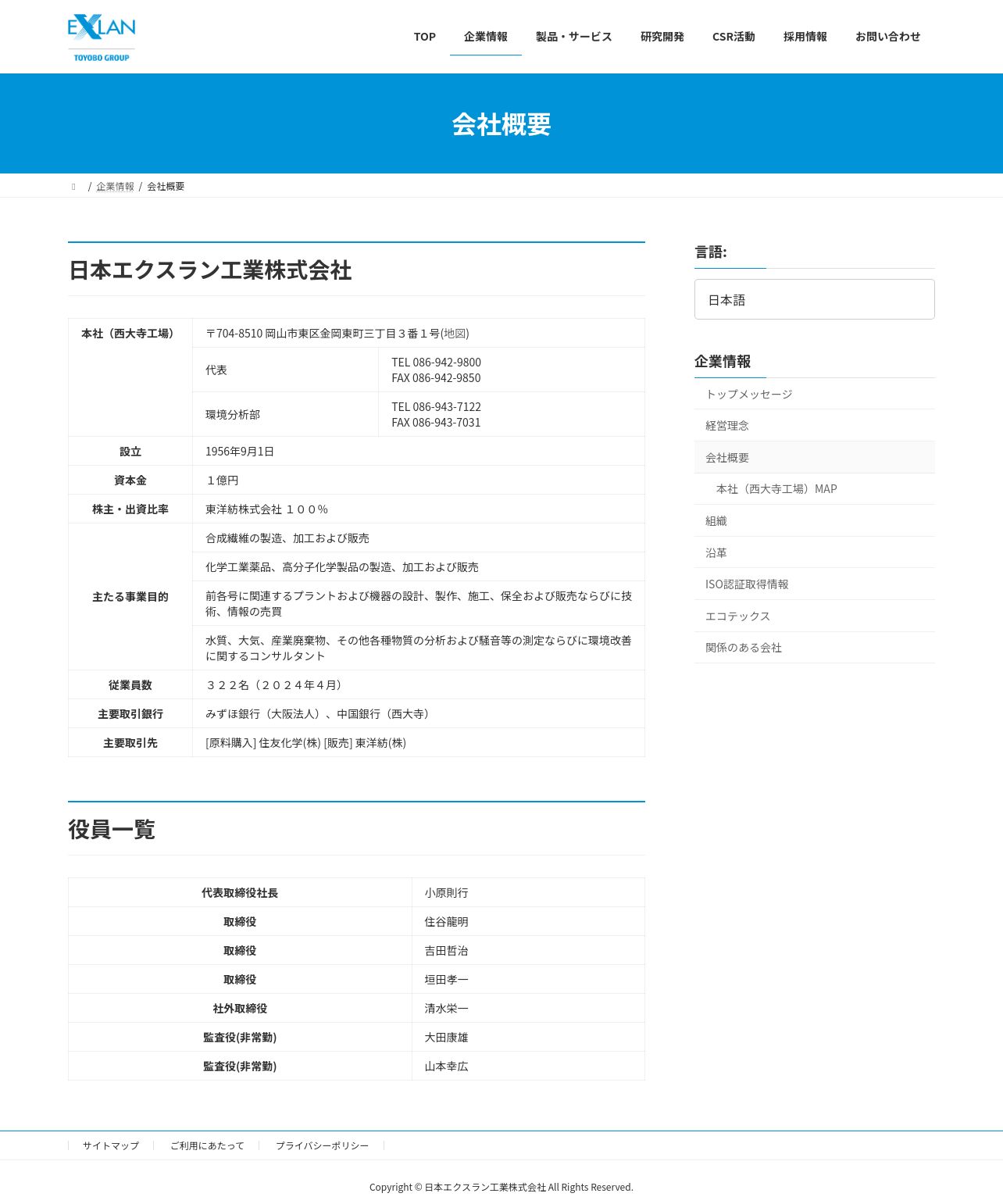Click the 日本エクスラン工業株式会社 heading
The height and width of the screenshot is (1204, 1003).
[x=210, y=270]
